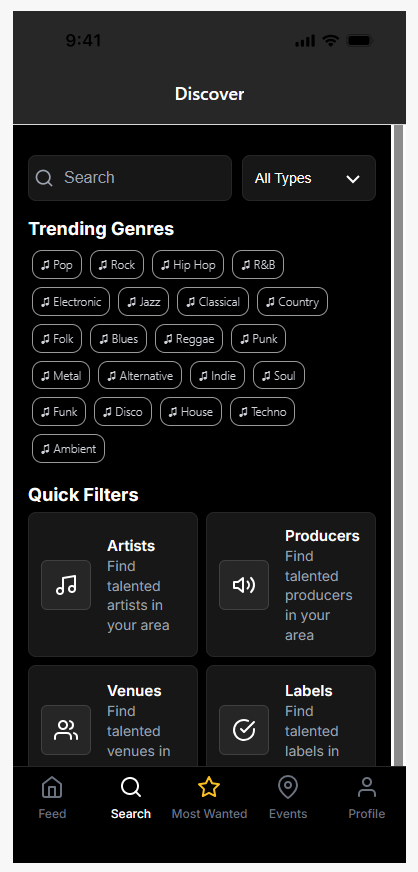
Task: Focus the Search input field
Action: pos(130,178)
